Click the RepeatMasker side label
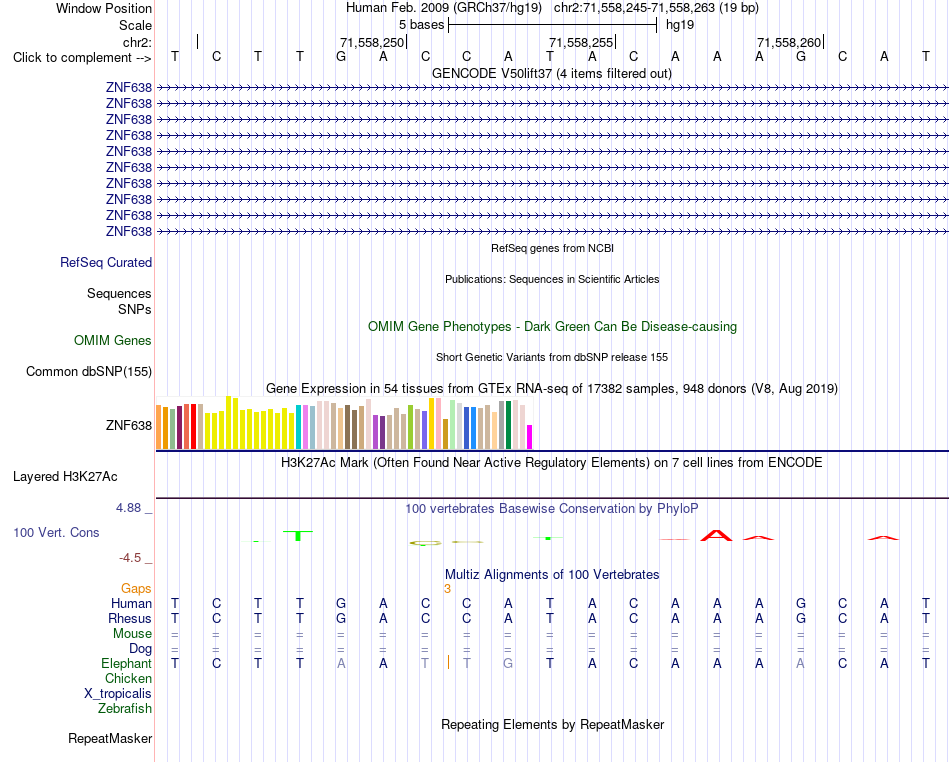The width and height of the screenshot is (950, 762). pos(110,738)
